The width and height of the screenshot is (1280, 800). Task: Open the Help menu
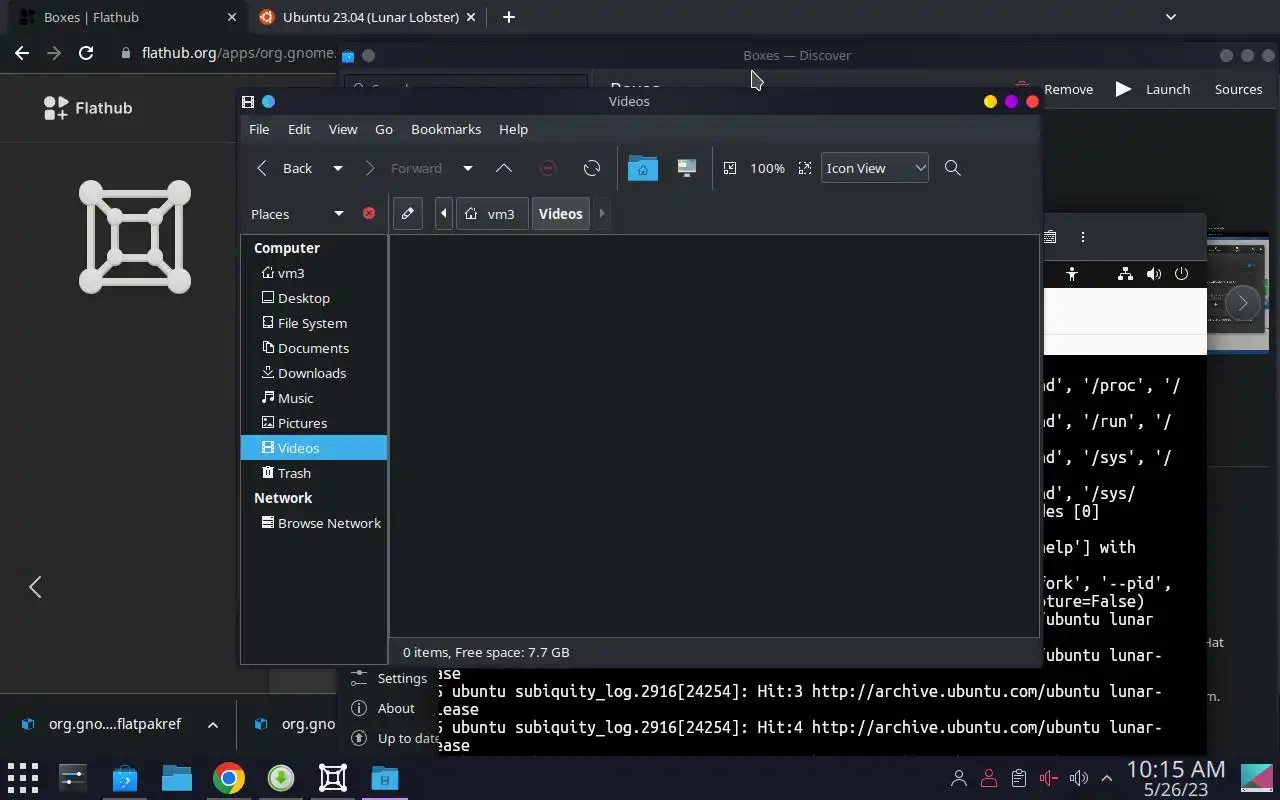pyautogui.click(x=513, y=129)
